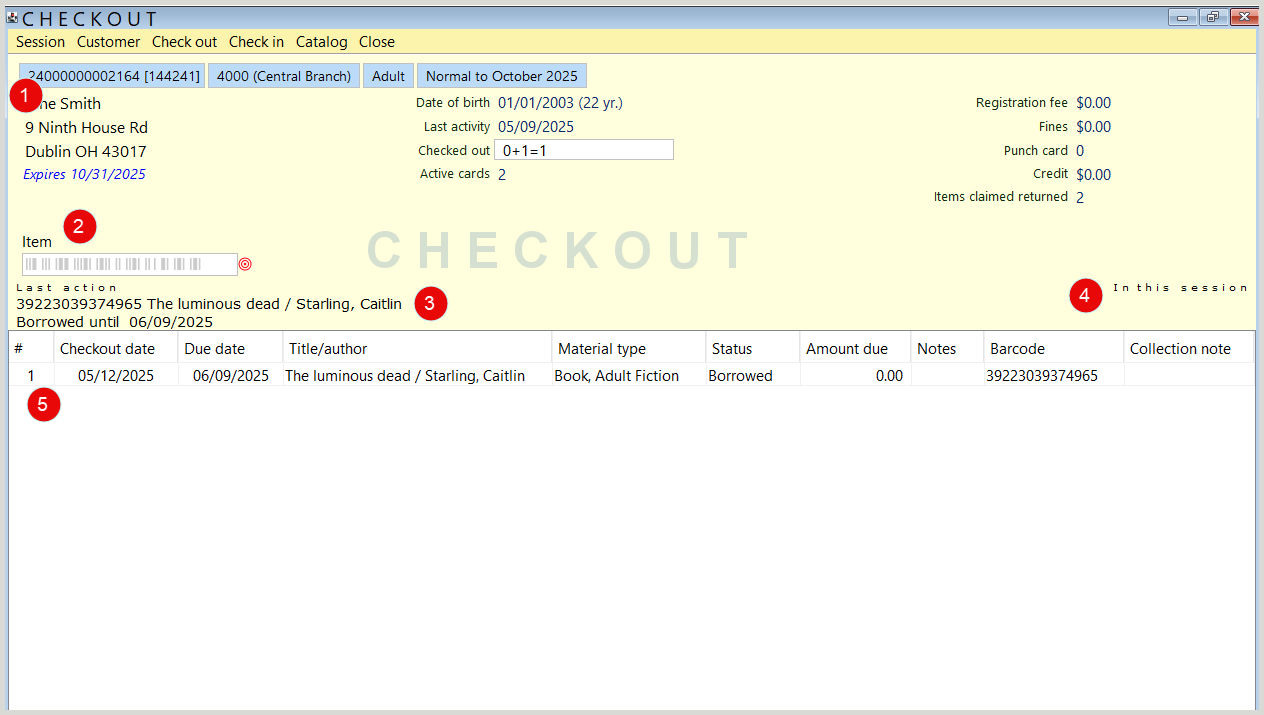The width and height of the screenshot is (1264, 715).
Task: Click the Dublin OH 43017 address line
Action: coord(86,152)
